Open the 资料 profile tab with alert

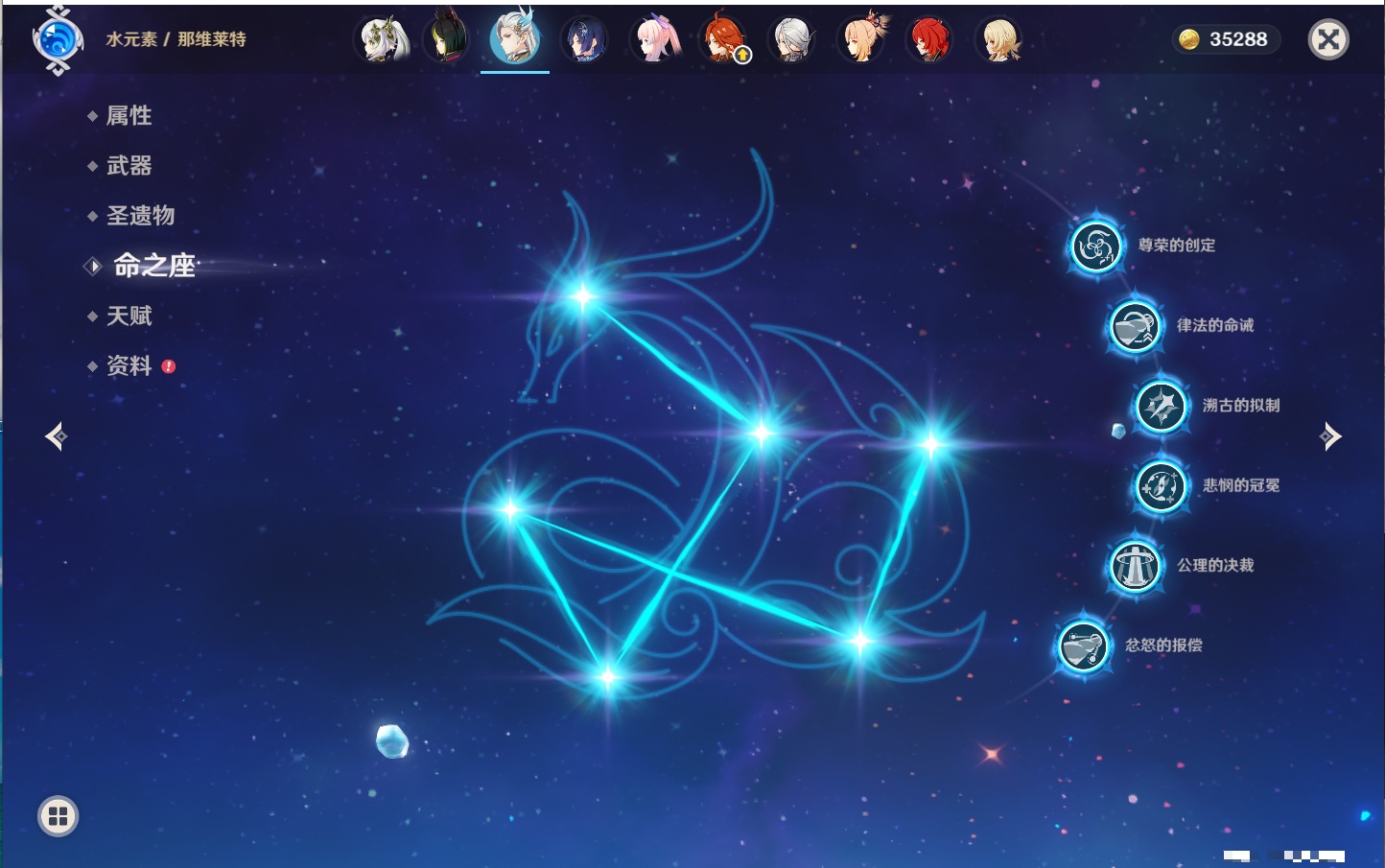[x=129, y=366]
